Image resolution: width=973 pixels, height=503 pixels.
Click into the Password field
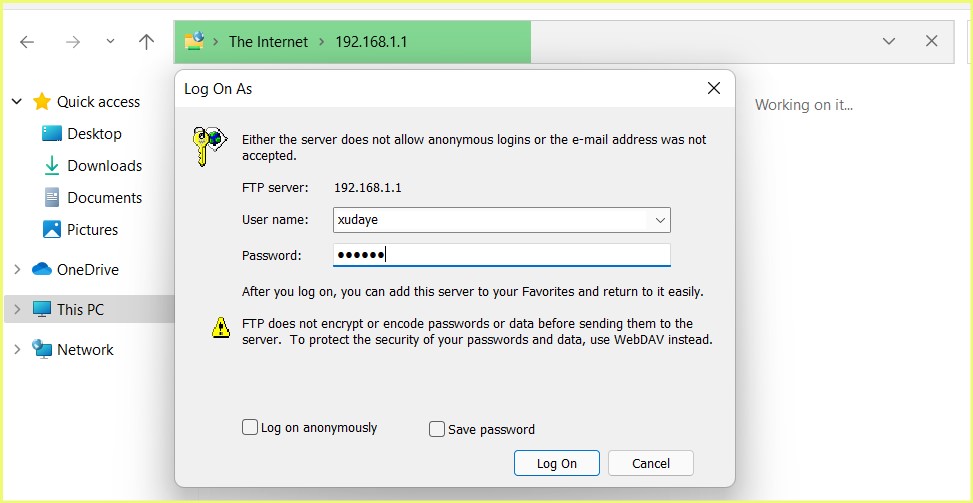click(x=501, y=256)
